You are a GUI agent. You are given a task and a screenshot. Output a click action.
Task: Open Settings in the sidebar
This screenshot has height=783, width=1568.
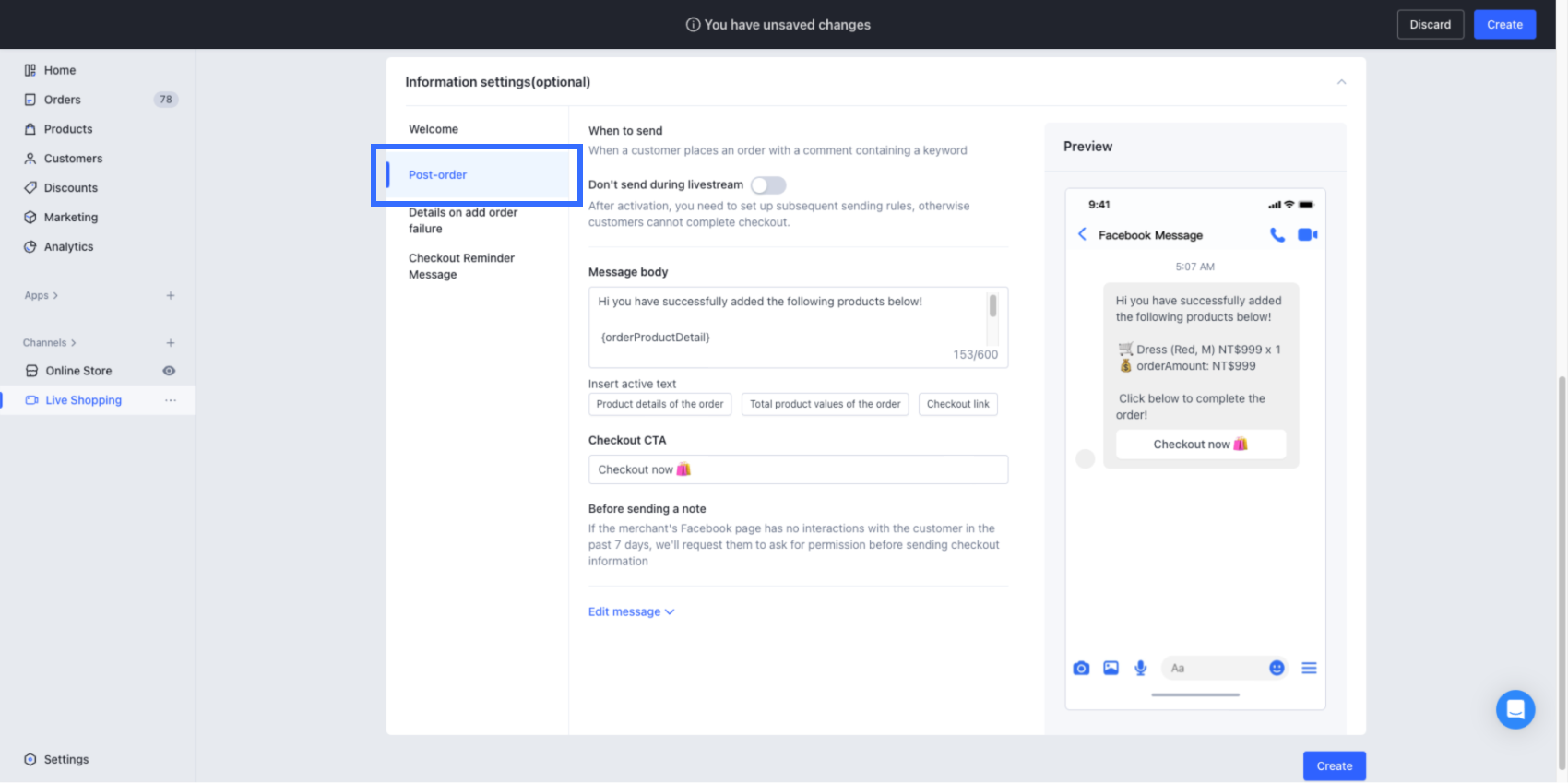[x=66, y=759]
